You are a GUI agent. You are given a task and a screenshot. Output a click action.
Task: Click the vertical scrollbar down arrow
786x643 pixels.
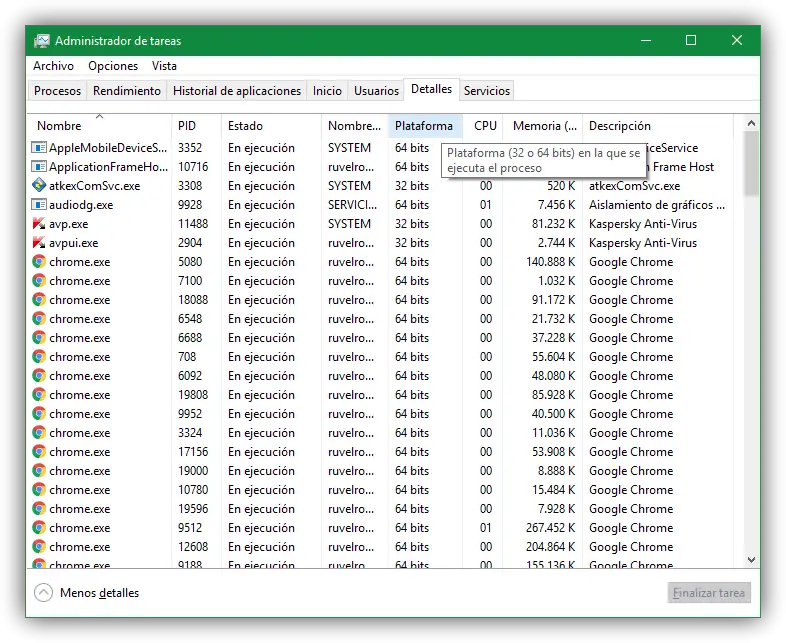(751, 559)
